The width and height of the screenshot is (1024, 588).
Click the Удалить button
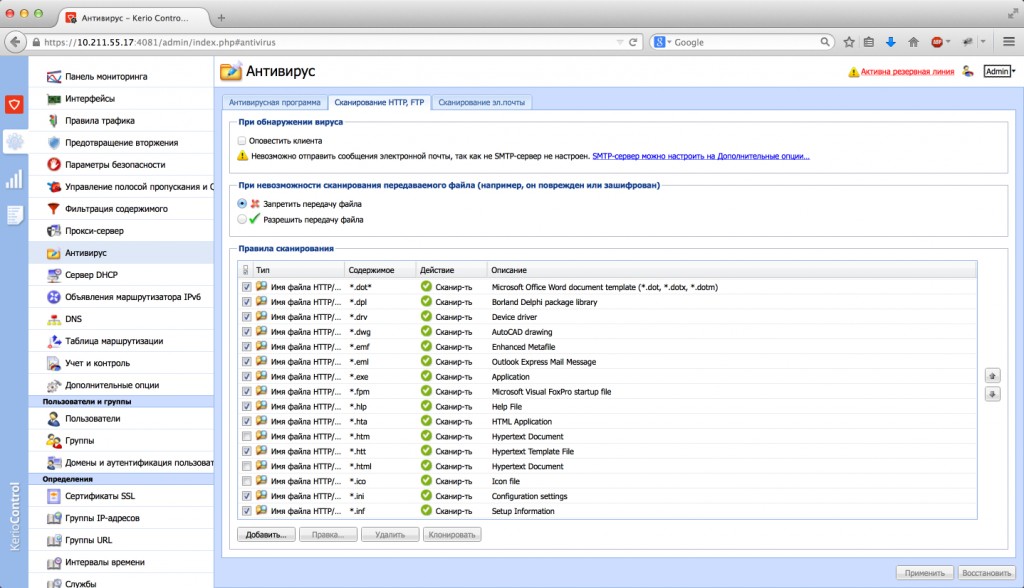[x=390, y=535]
